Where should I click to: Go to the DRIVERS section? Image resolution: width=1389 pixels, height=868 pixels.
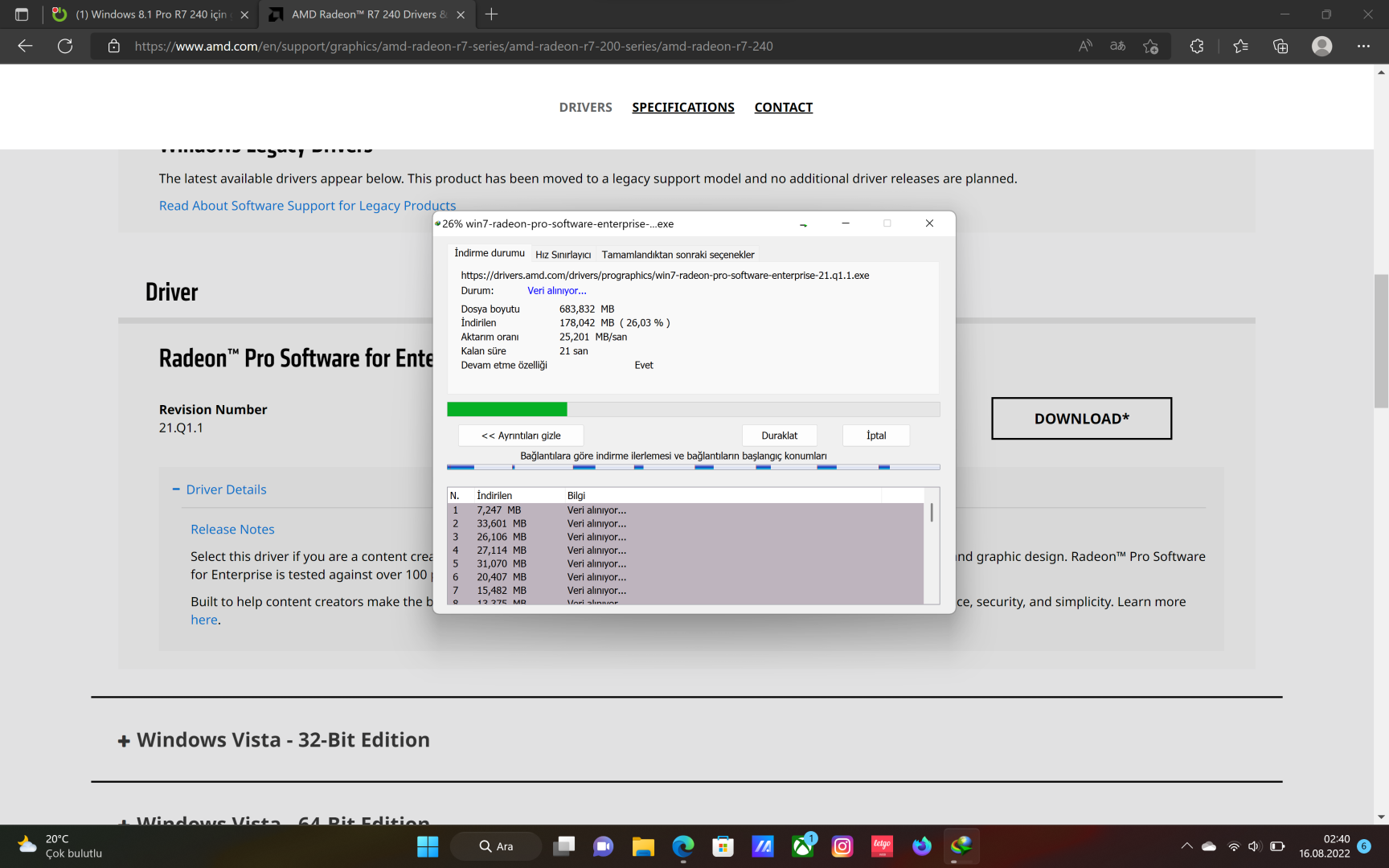(585, 107)
